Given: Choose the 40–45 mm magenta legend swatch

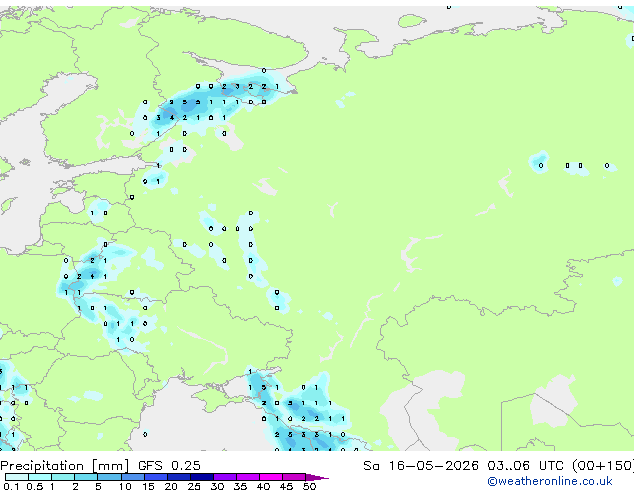Looking at the screenshot, I should coord(271,477).
